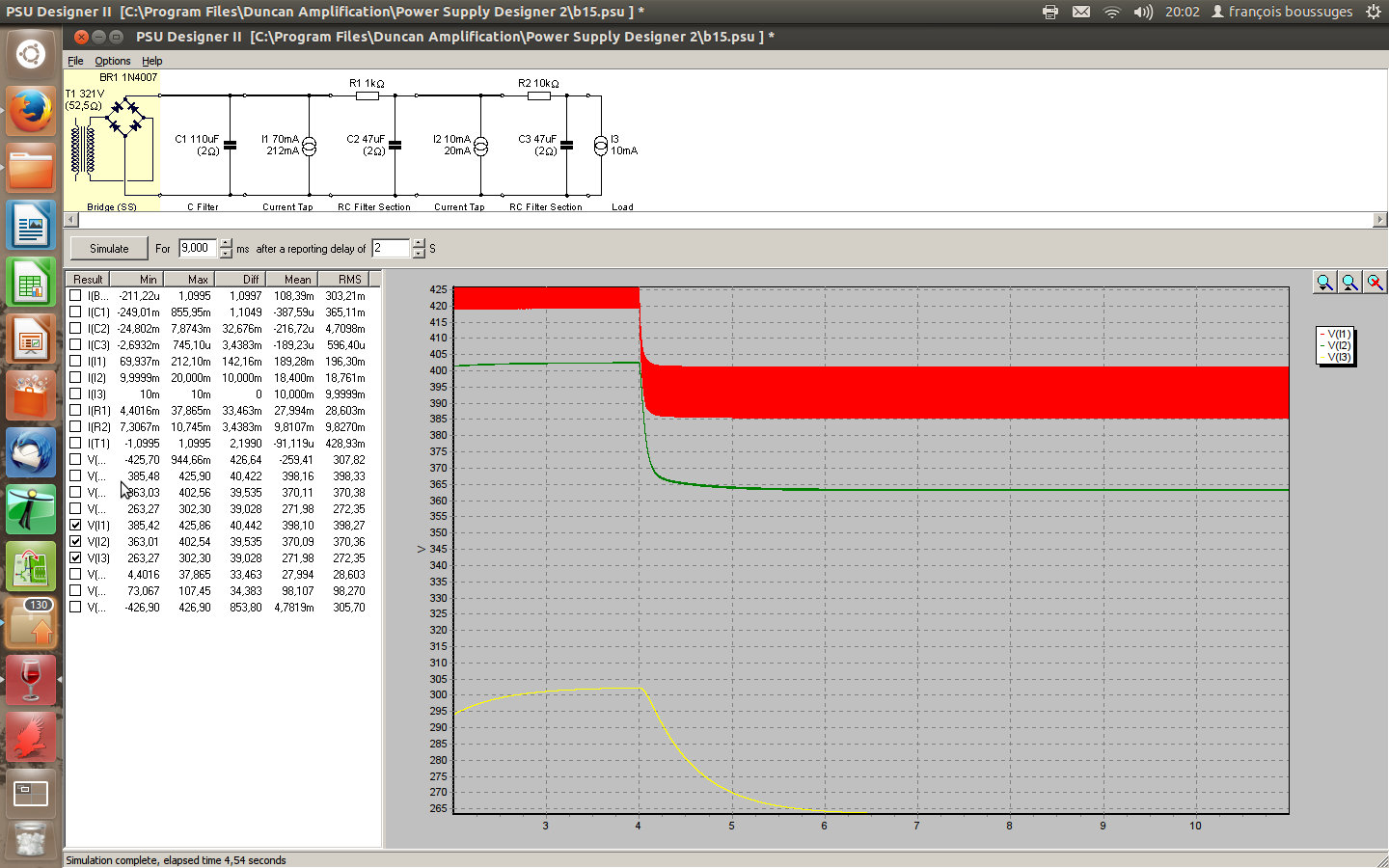Open the File menu
The height and width of the screenshot is (868, 1389).
[75, 61]
